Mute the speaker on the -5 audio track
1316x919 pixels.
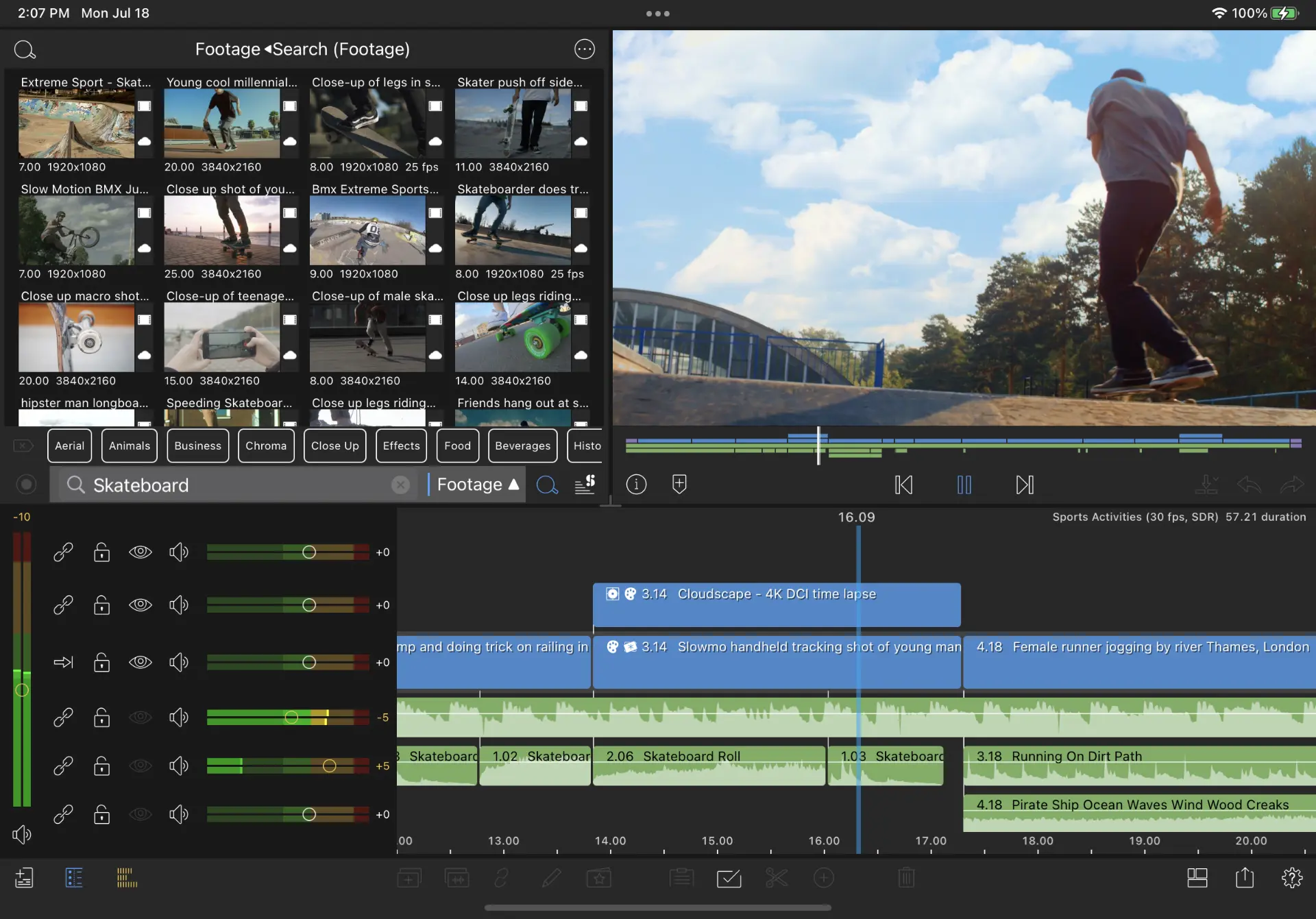[178, 718]
